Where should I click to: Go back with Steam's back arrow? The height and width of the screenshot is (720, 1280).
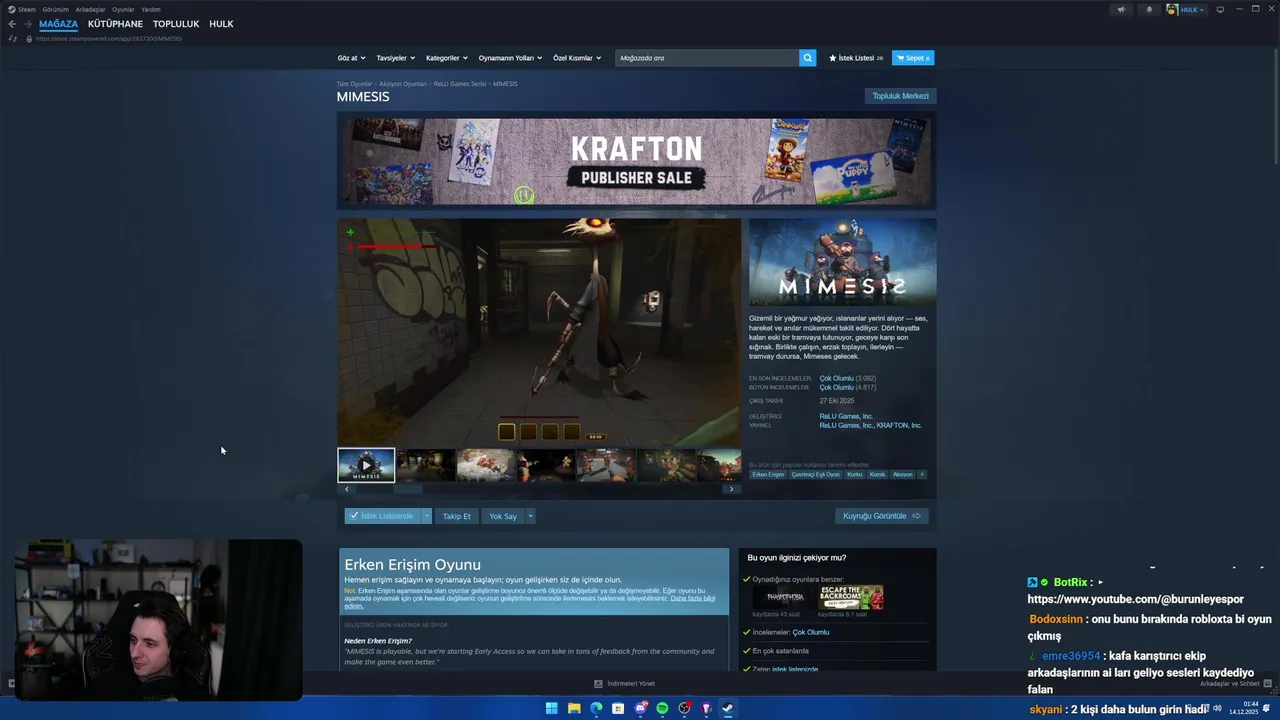tap(12, 24)
